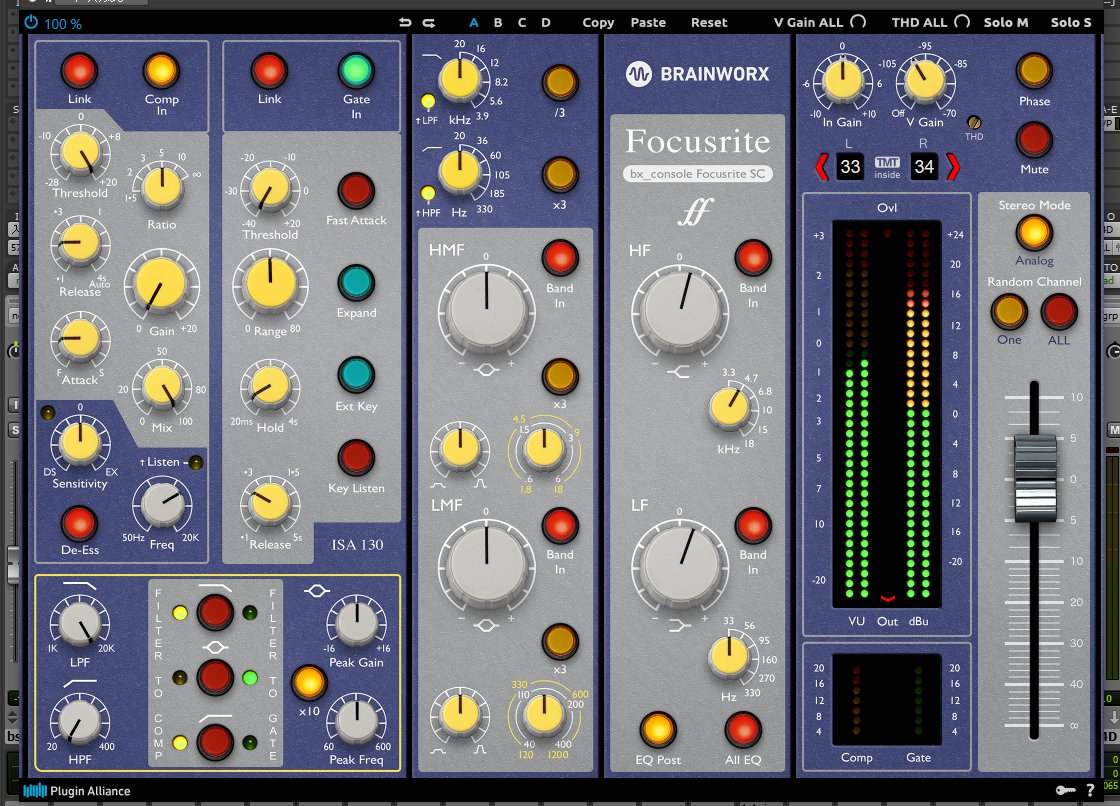Enable Fast Attack on the gate
The image size is (1120, 806).
coord(356,190)
